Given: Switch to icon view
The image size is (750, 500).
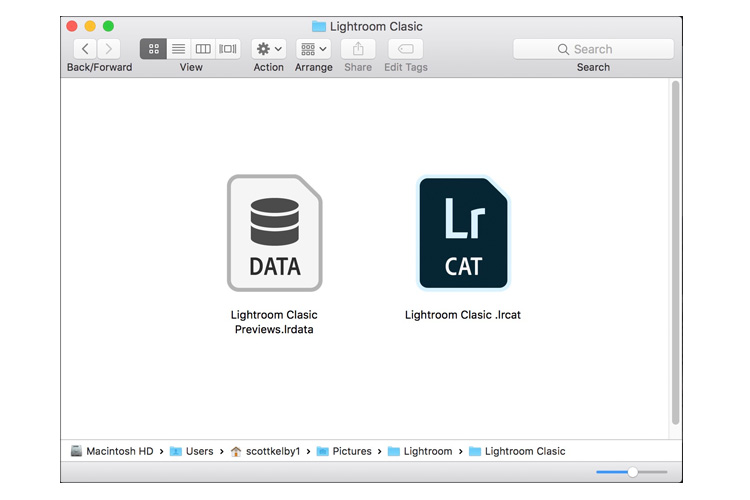Looking at the screenshot, I should click(x=153, y=49).
